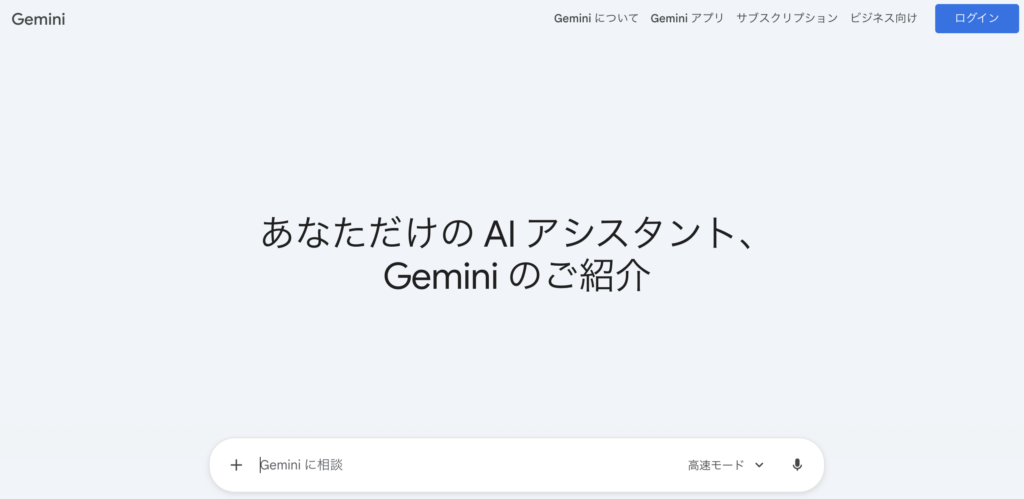Image resolution: width=1024 pixels, height=499 pixels.
Task: Start voice input with the microphone icon
Action: tap(797, 465)
